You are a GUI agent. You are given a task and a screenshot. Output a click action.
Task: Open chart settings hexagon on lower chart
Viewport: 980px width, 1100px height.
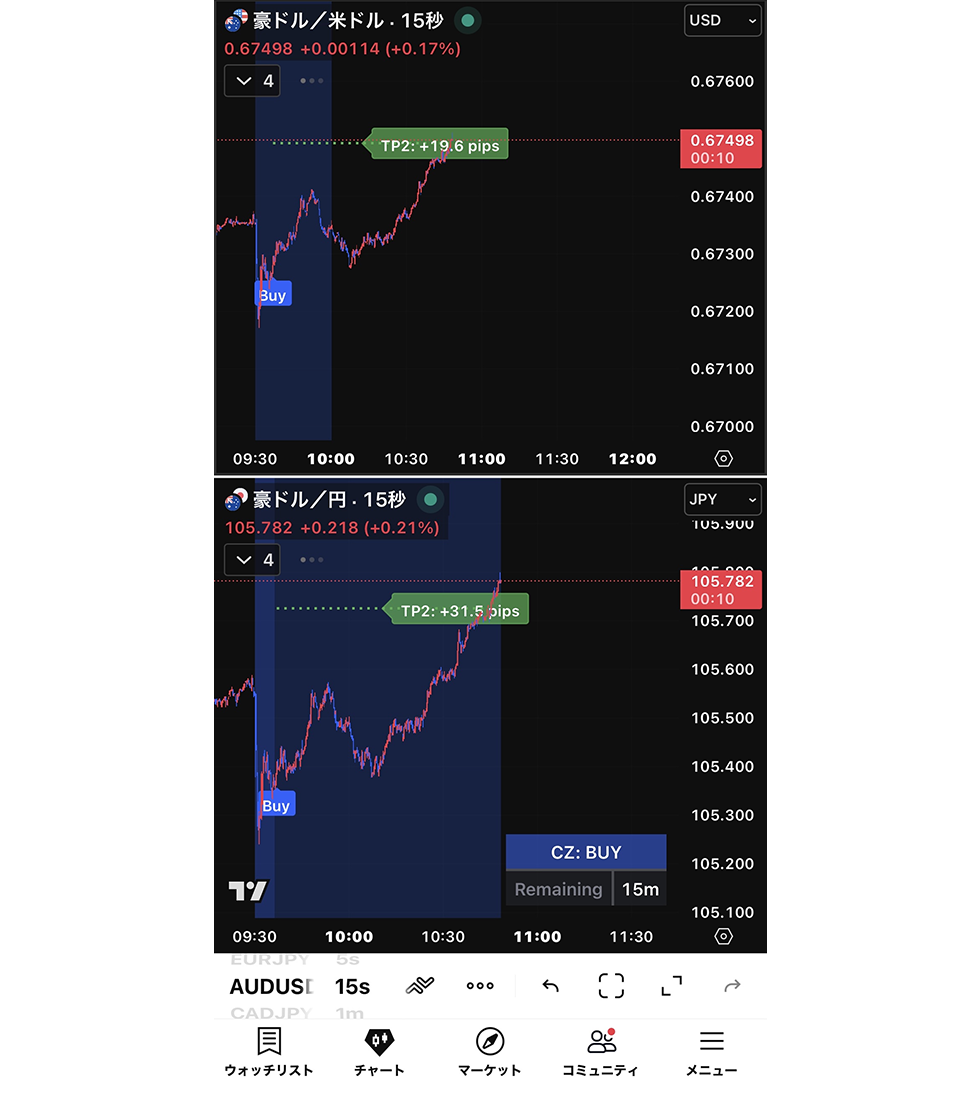[724, 937]
